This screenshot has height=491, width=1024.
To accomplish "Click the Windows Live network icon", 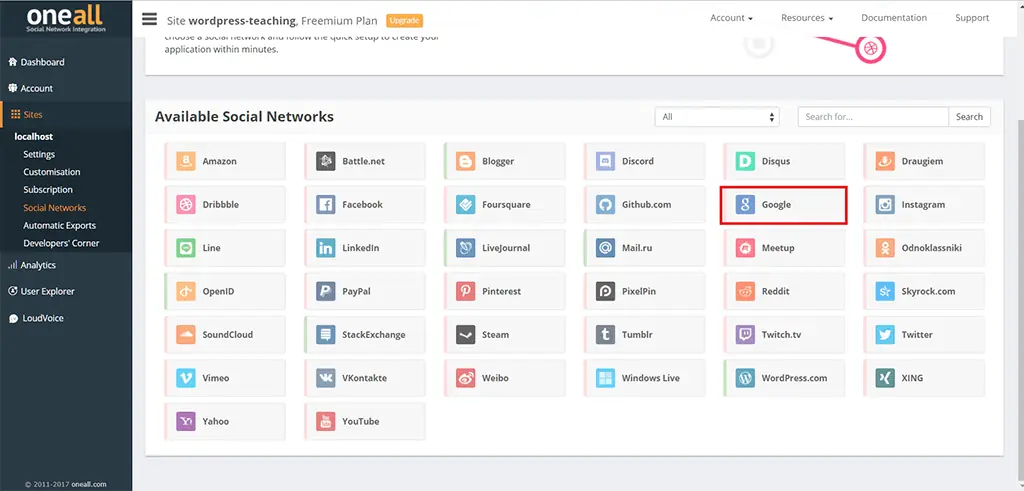I will (x=605, y=378).
